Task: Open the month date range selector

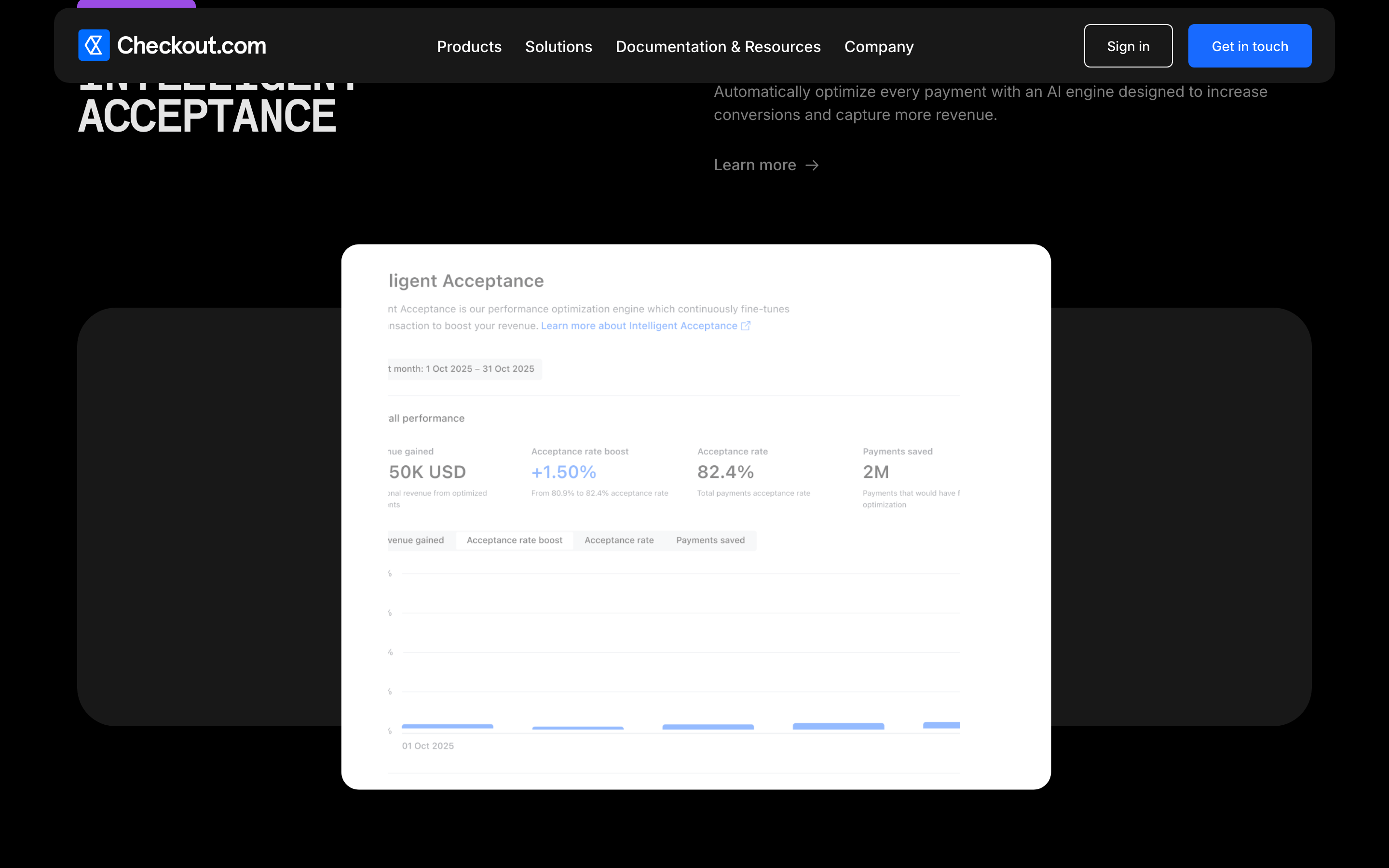Action: [x=465, y=368]
